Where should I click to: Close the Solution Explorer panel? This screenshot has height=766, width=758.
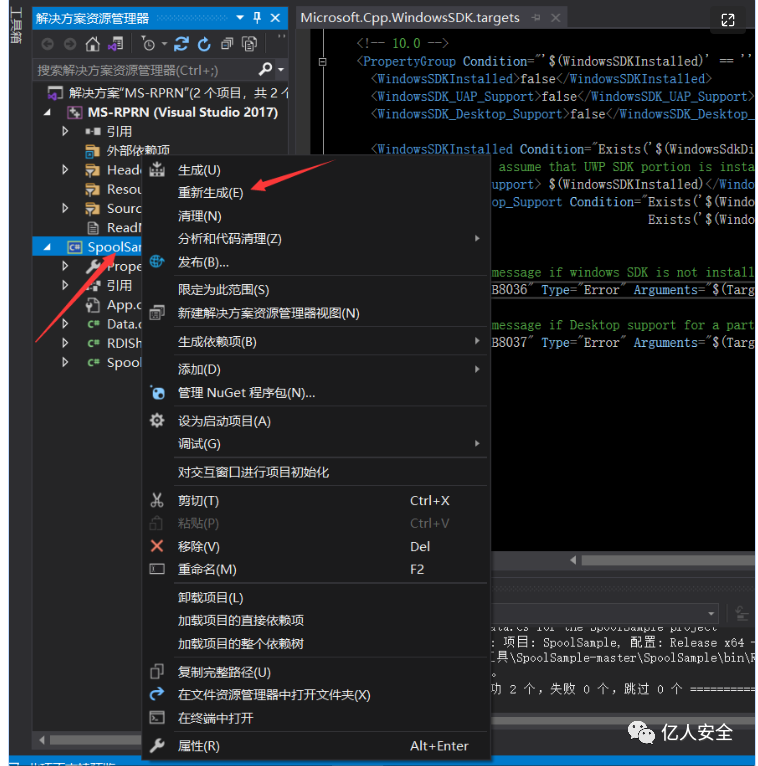[275, 19]
